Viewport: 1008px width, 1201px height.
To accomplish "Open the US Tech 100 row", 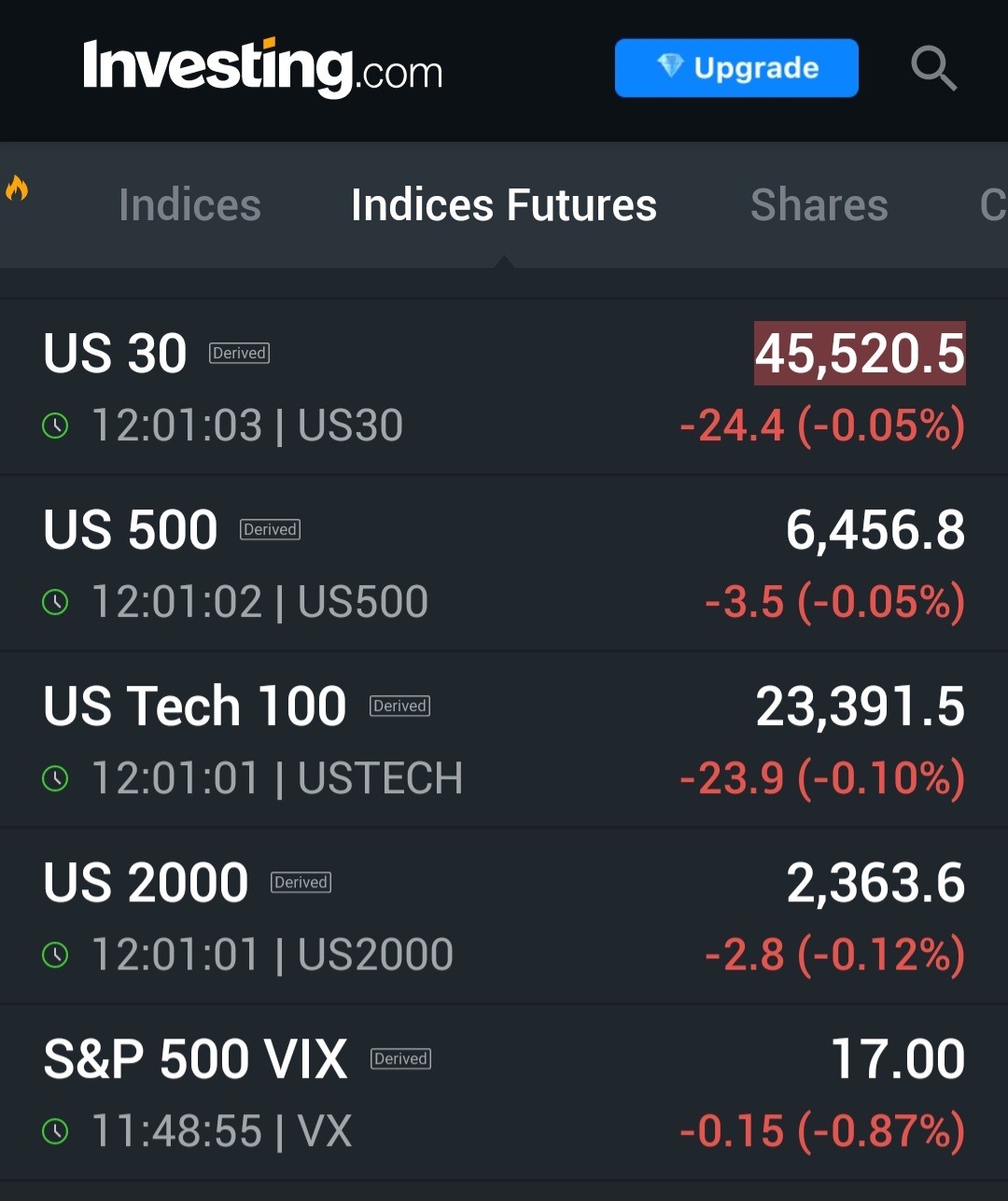I will tap(504, 739).
